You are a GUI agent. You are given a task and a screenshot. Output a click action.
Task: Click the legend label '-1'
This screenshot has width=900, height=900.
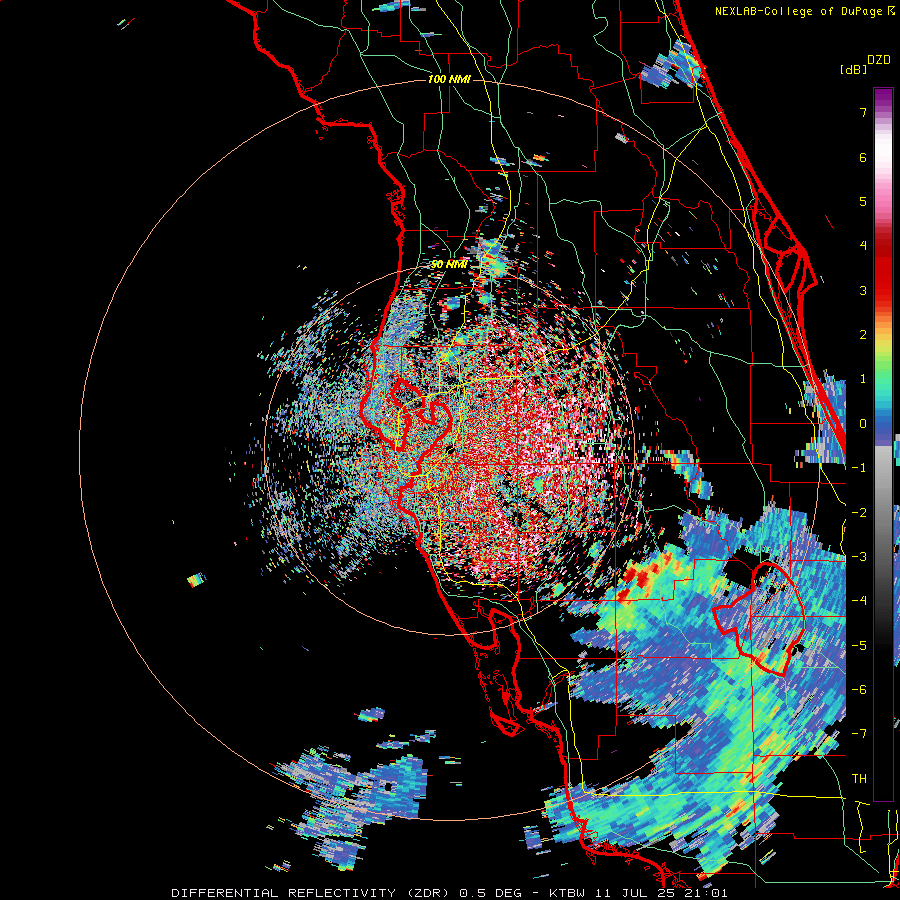[859, 468]
